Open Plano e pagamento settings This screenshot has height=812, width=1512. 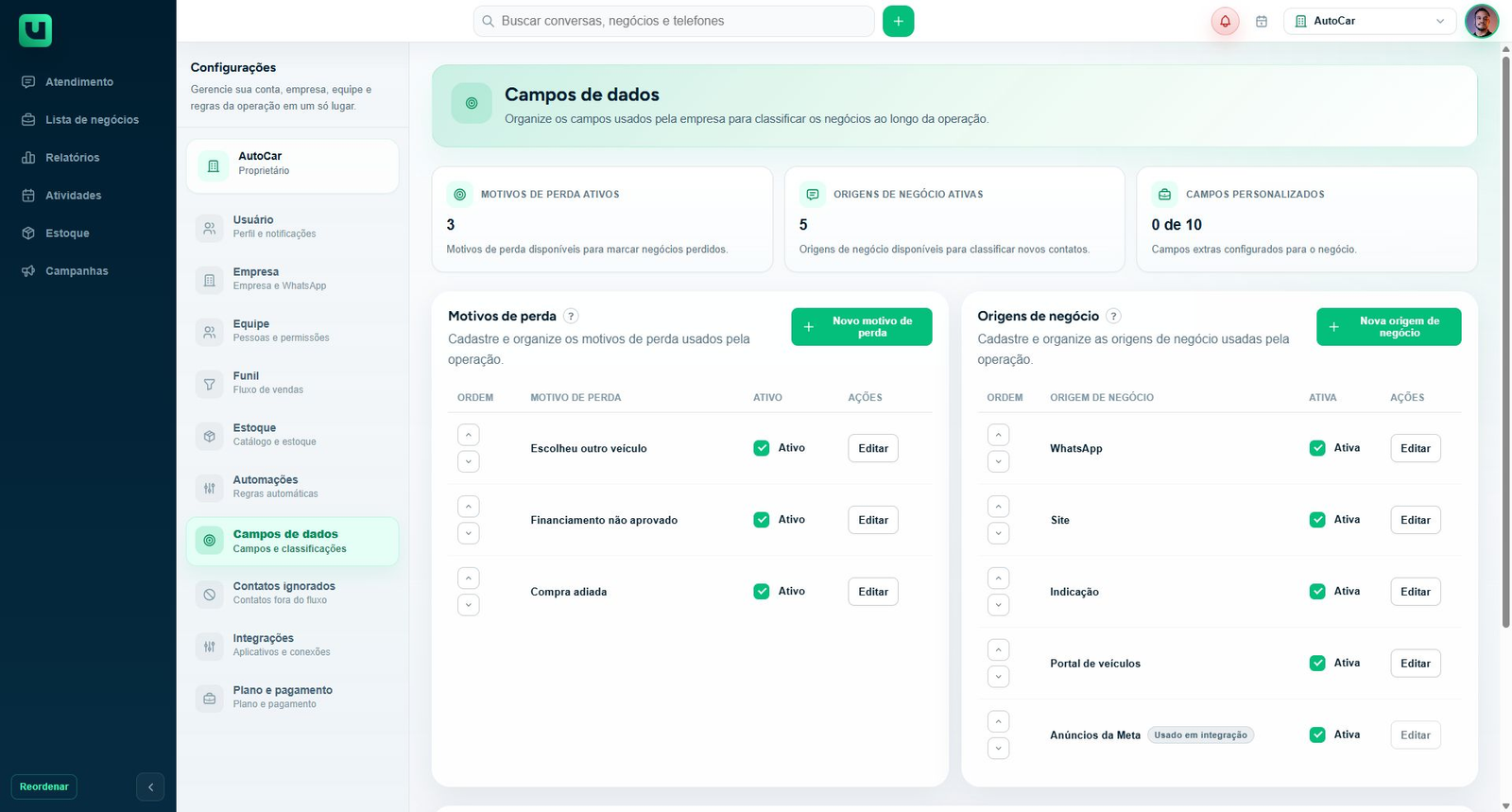(292, 698)
